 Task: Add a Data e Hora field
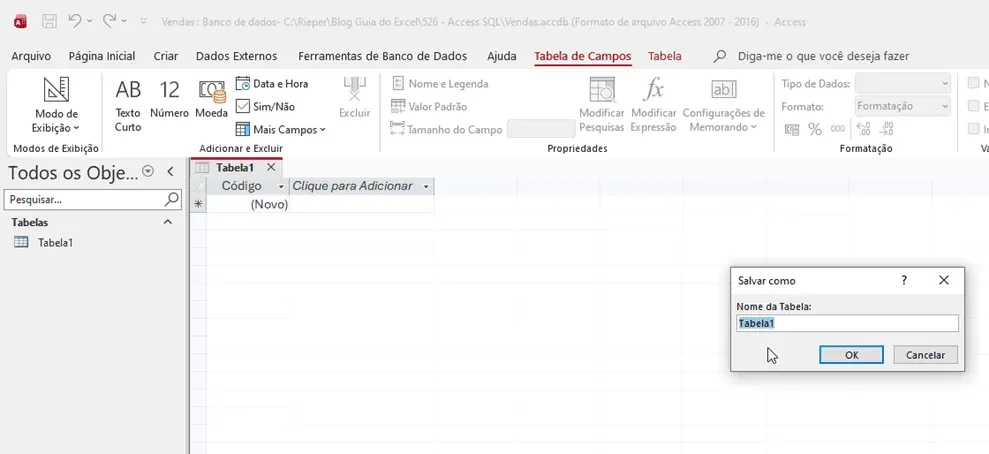(272, 83)
